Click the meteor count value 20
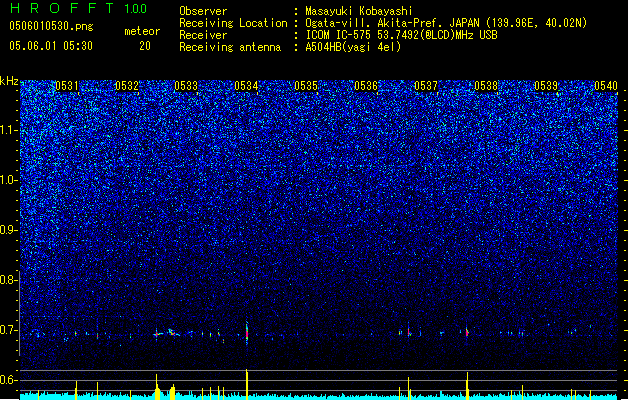 [145, 46]
